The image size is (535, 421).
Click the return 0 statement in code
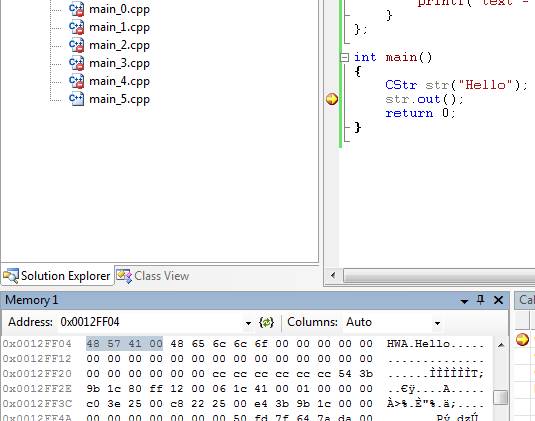pos(420,113)
